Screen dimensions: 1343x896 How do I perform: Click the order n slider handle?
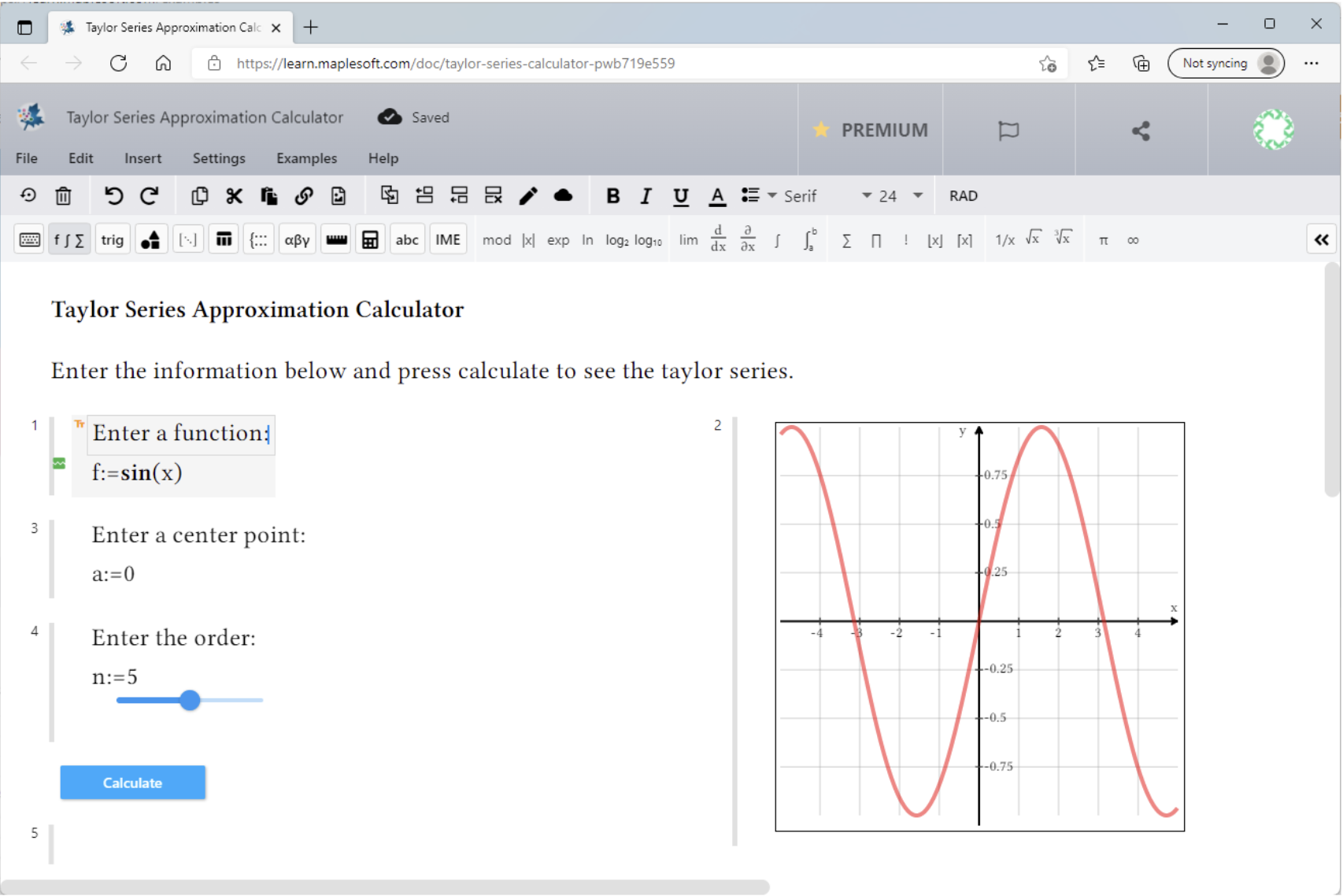pyautogui.click(x=190, y=700)
